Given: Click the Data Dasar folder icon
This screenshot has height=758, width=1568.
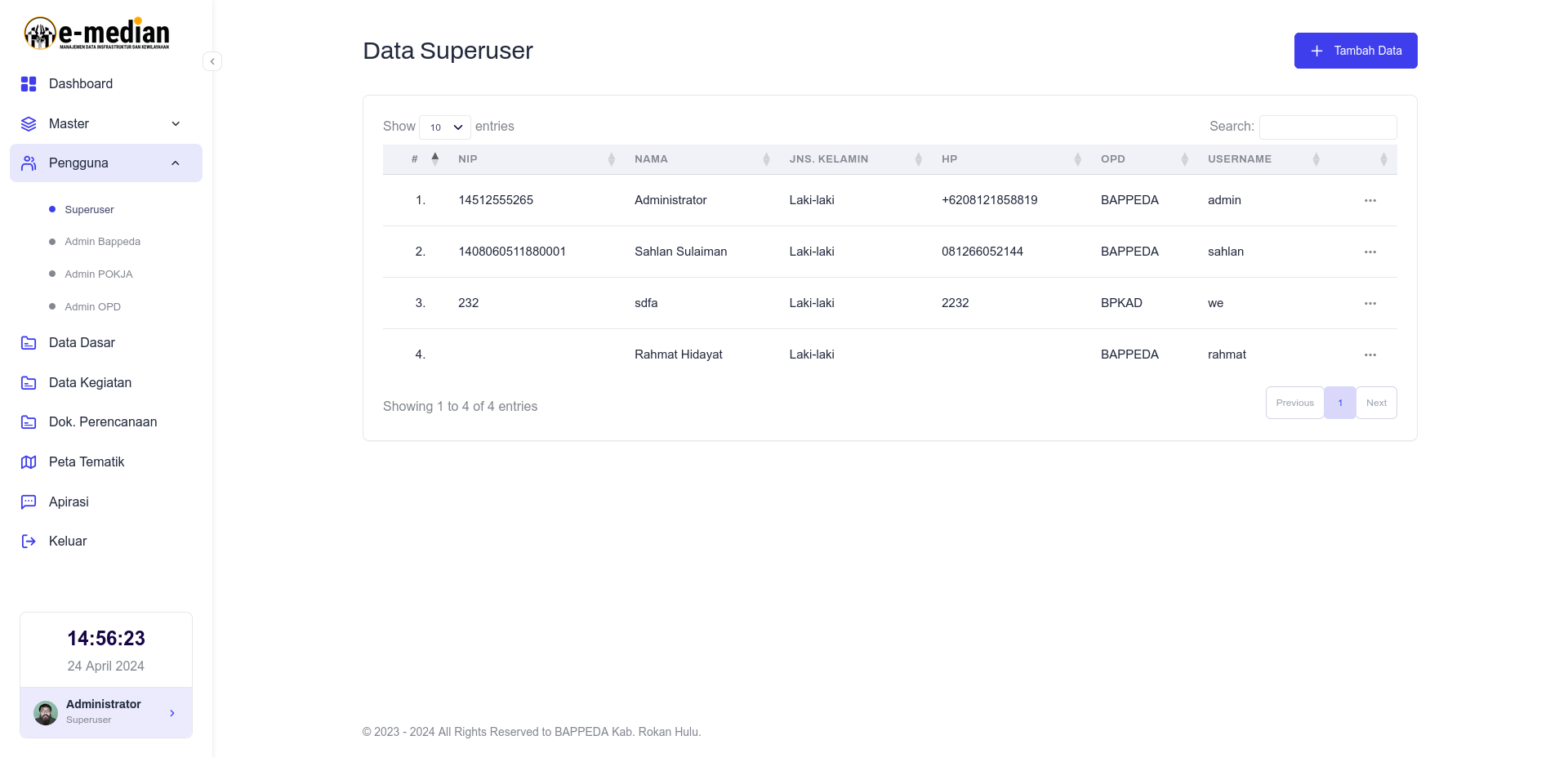Looking at the screenshot, I should (x=29, y=343).
